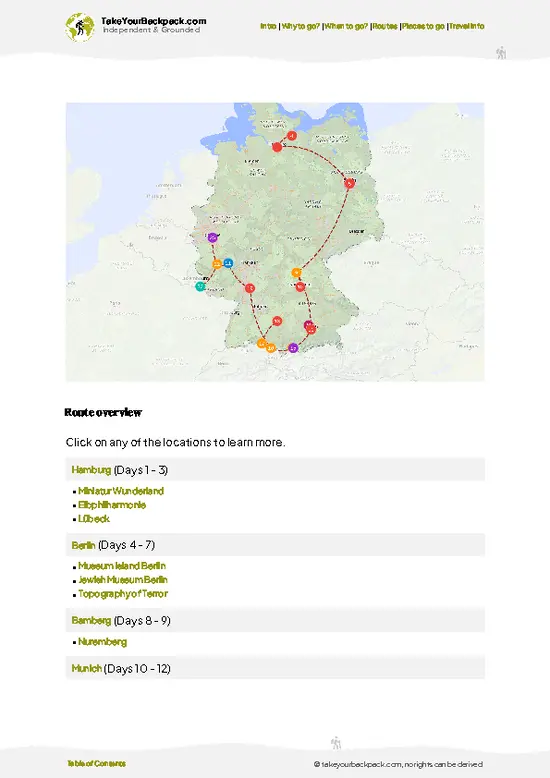Open Museum Island Berlin link
550x778 pixels.
(x=122, y=566)
